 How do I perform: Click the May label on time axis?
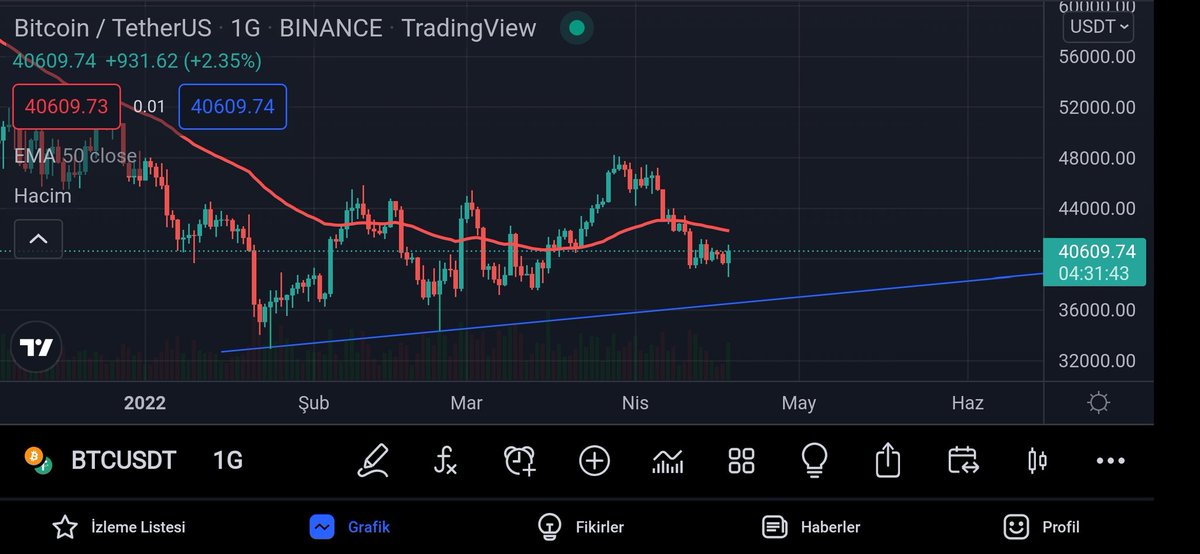pyautogui.click(x=799, y=403)
